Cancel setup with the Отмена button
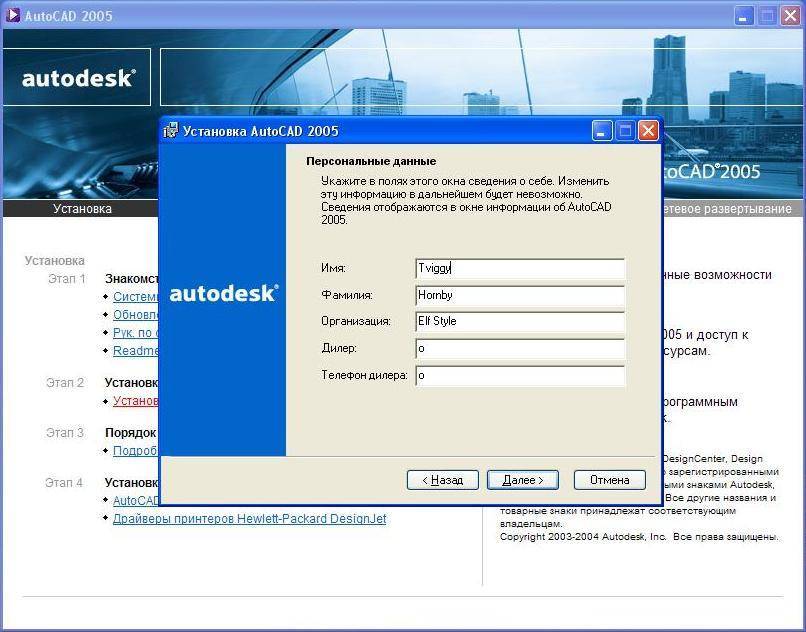This screenshot has height=632, width=806. pyautogui.click(x=610, y=480)
